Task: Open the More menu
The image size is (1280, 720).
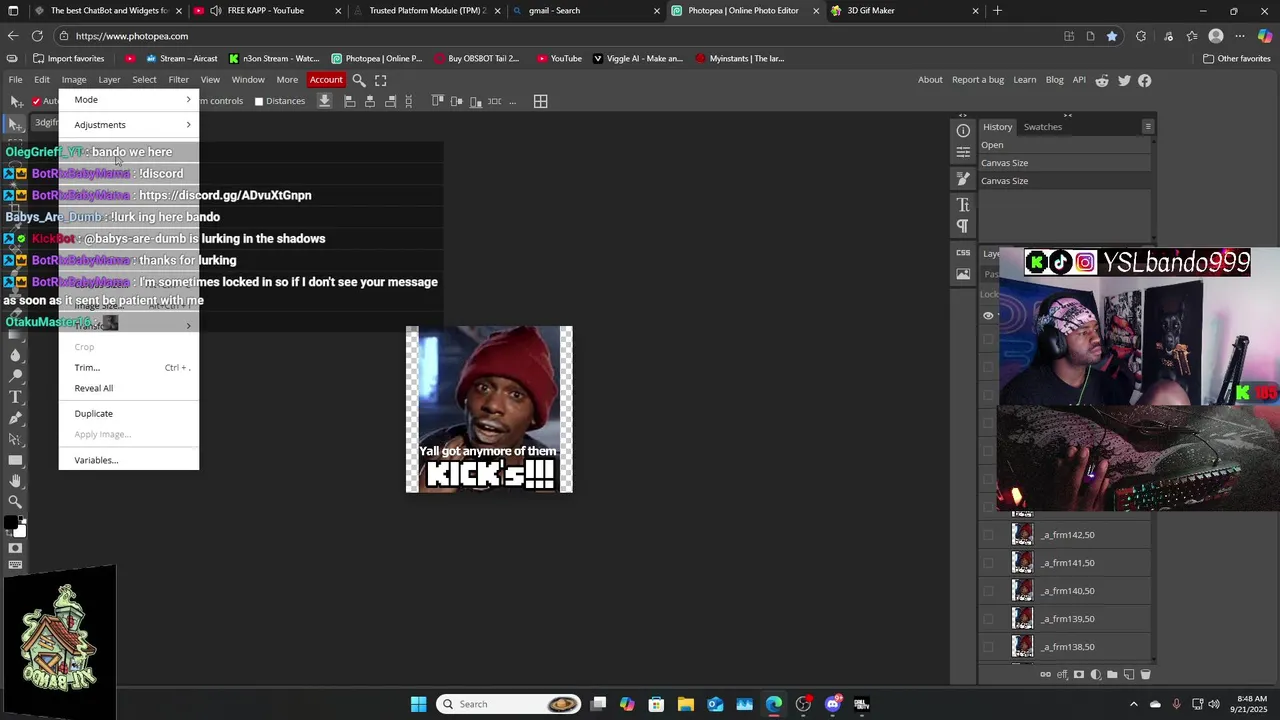Action: pyautogui.click(x=287, y=80)
